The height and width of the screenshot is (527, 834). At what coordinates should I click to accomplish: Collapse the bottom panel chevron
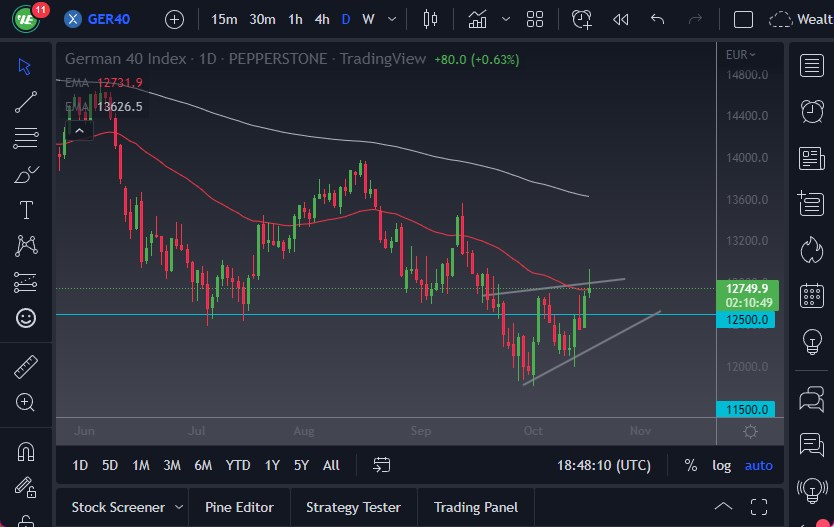723,507
